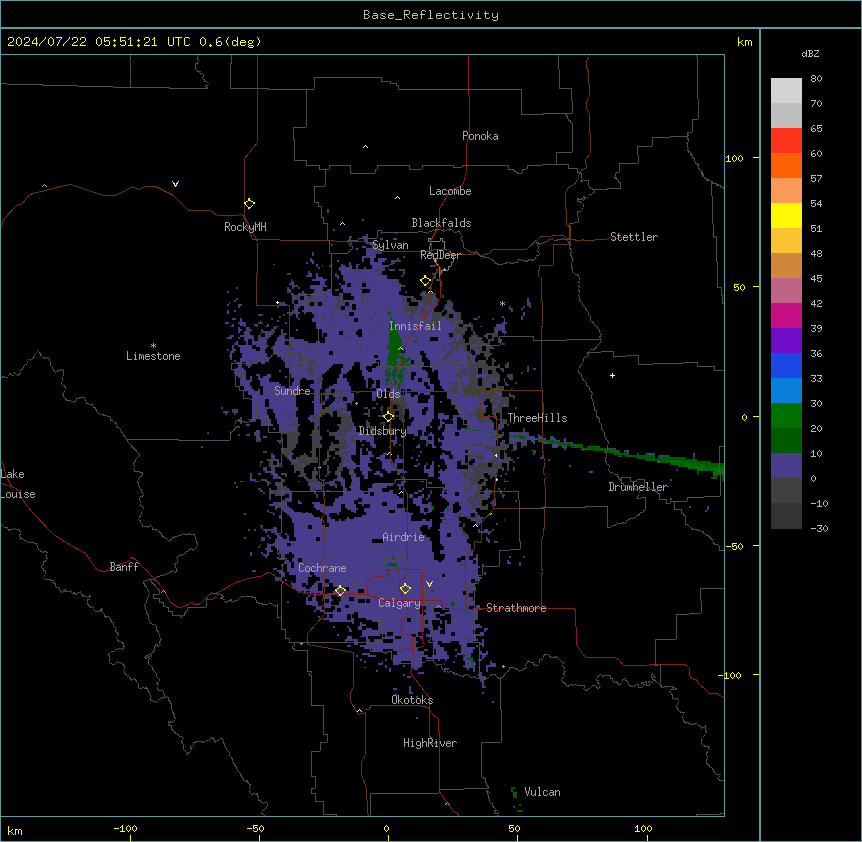
Task: Click the Calgary city label
Action: [x=399, y=603]
